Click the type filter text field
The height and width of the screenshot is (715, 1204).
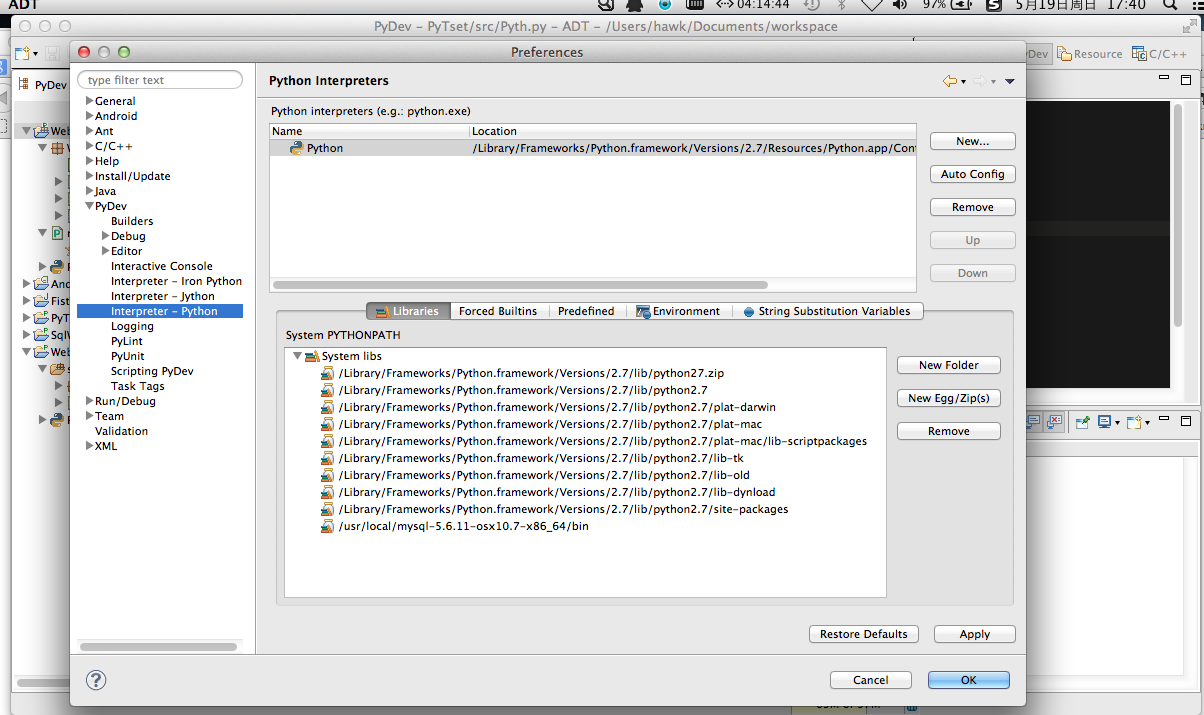coord(160,80)
